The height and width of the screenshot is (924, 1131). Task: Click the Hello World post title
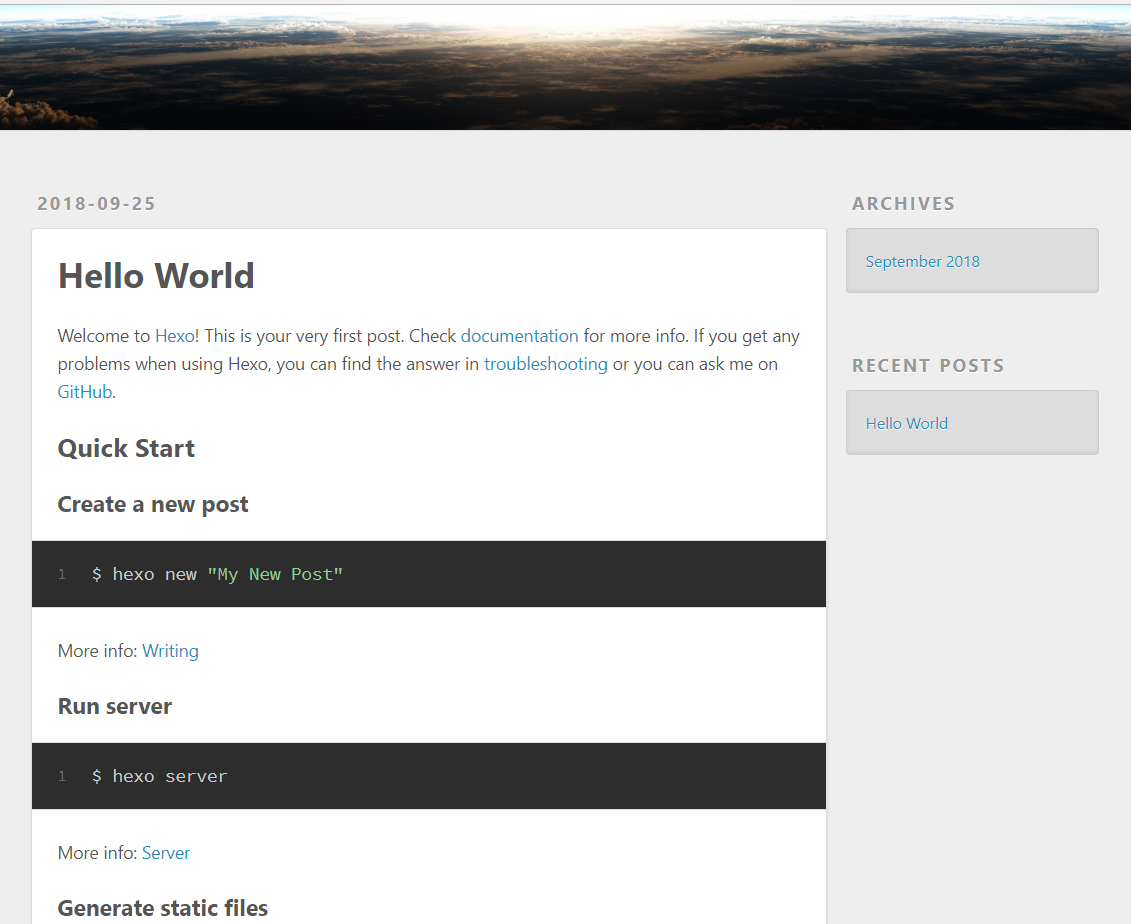tap(156, 276)
